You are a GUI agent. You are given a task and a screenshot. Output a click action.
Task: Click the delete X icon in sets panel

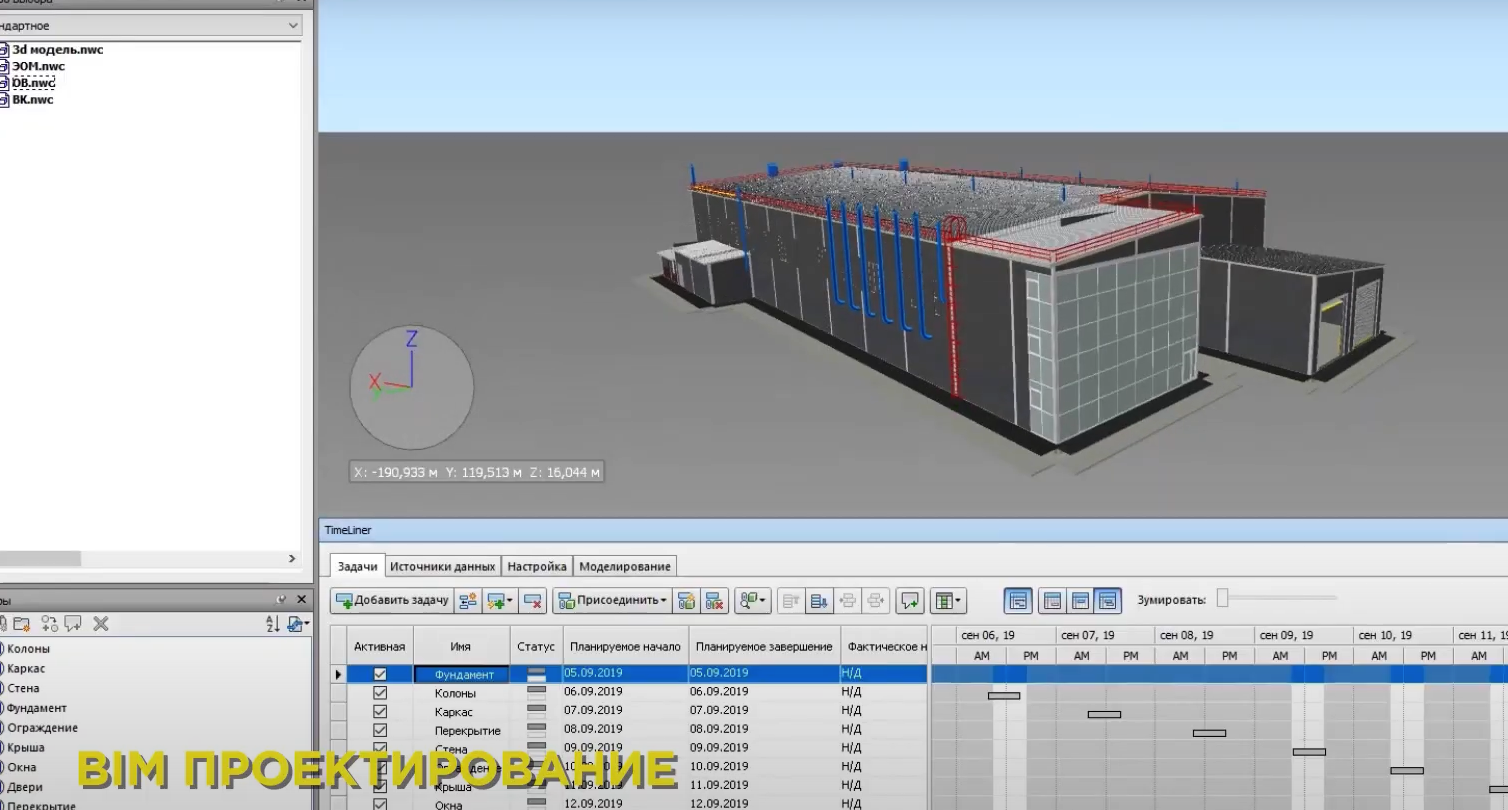click(x=100, y=623)
